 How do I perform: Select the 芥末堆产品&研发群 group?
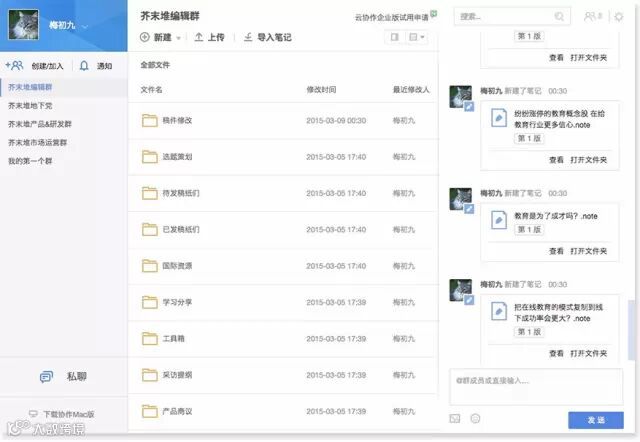(x=64, y=124)
